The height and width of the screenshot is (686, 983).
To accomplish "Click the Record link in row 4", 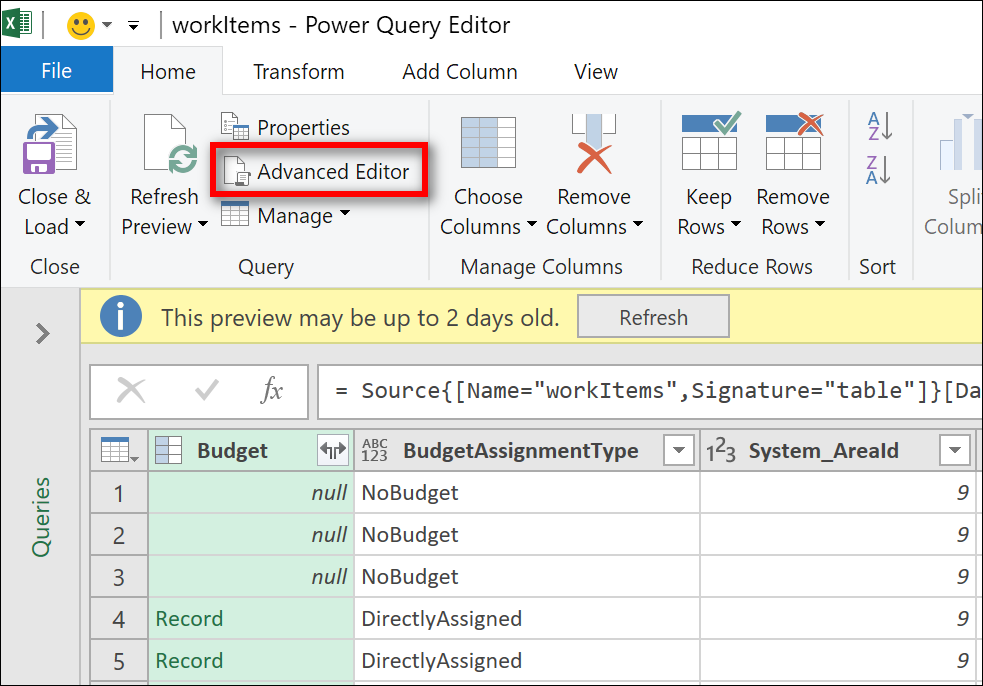I will point(189,619).
